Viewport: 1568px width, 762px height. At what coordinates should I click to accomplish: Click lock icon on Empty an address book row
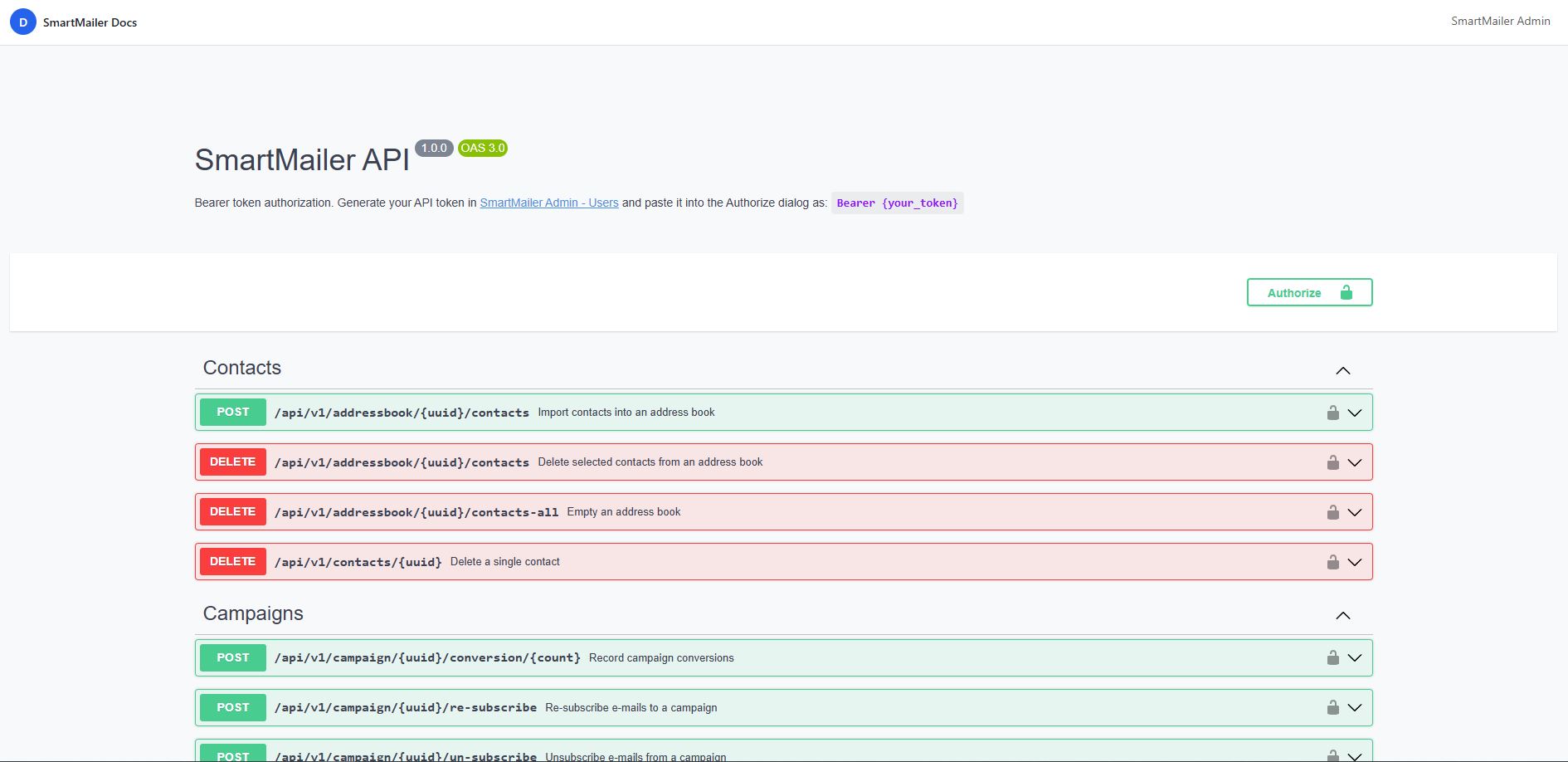[x=1332, y=512]
